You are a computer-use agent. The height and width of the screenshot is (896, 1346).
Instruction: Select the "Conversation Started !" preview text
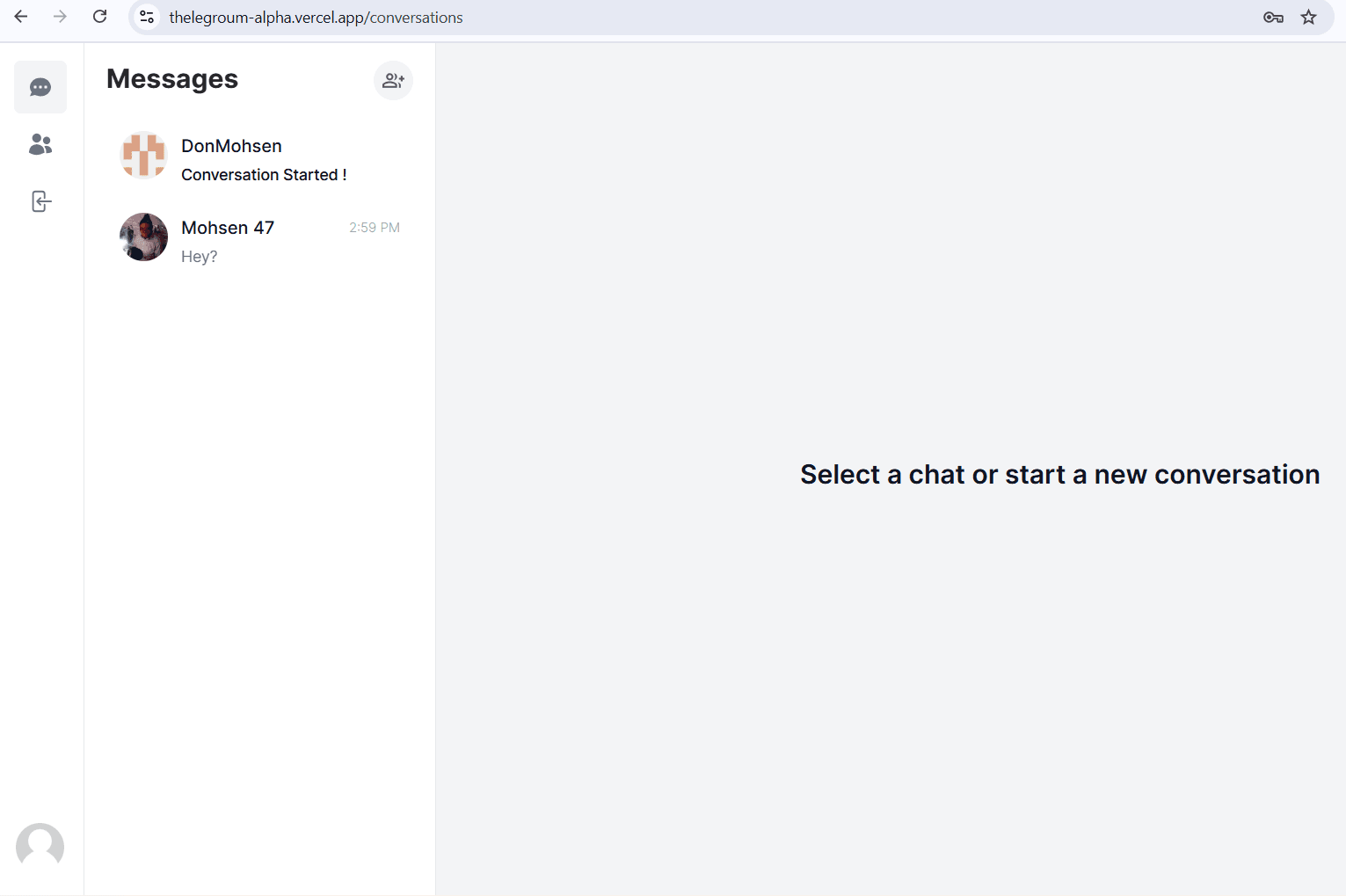pyautogui.click(x=264, y=175)
